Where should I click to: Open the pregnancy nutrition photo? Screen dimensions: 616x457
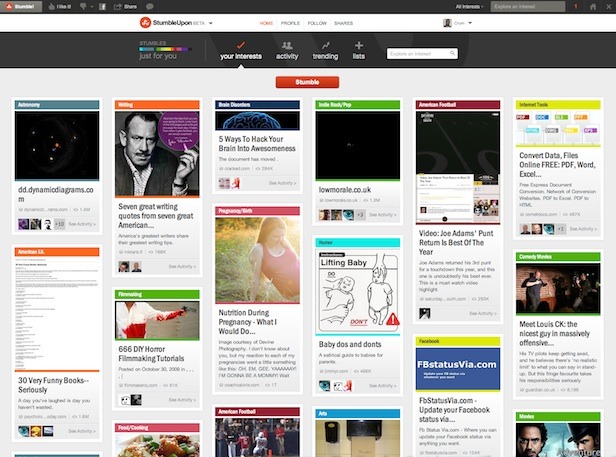pyautogui.click(x=257, y=260)
